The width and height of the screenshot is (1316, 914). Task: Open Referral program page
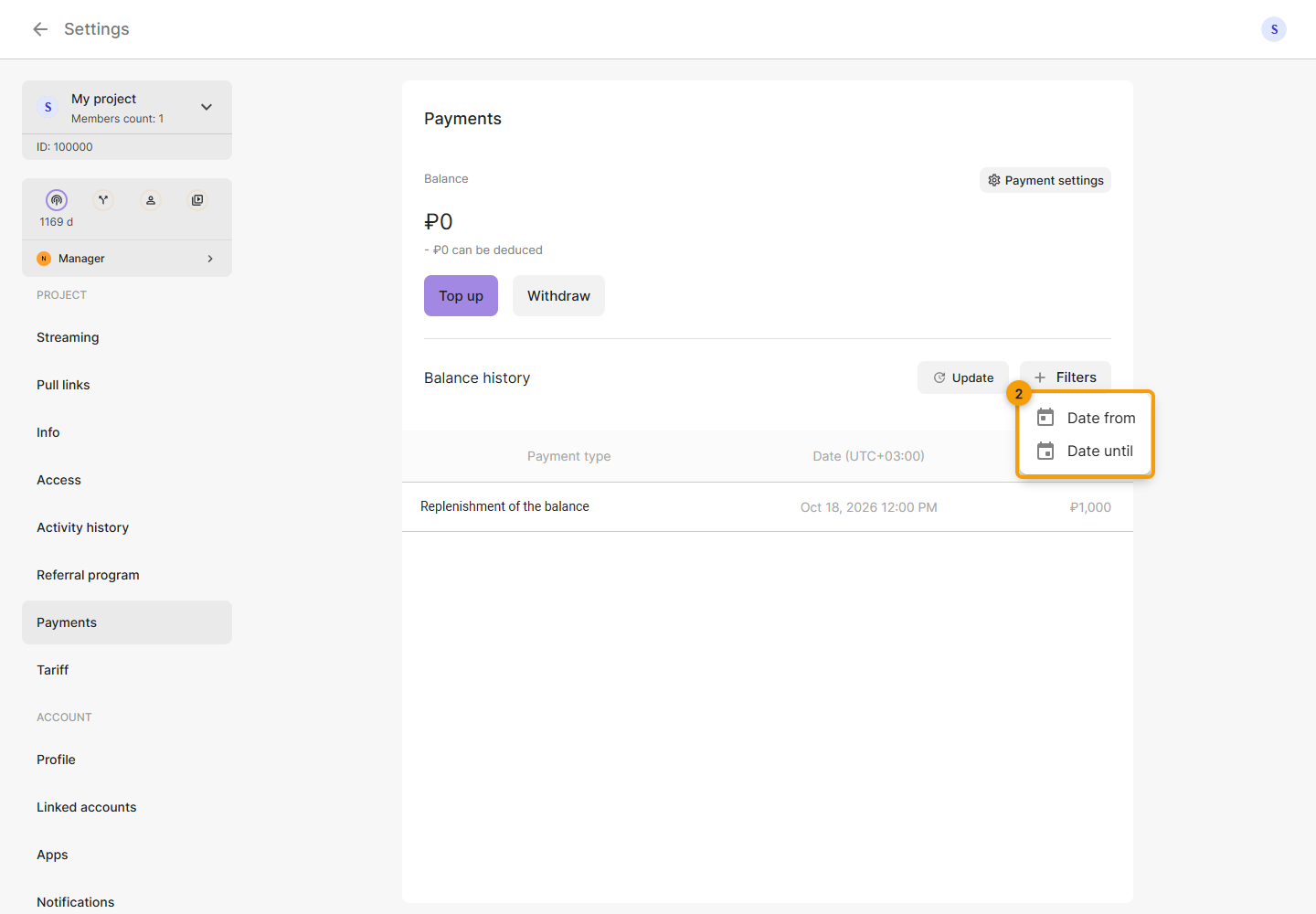(127, 575)
